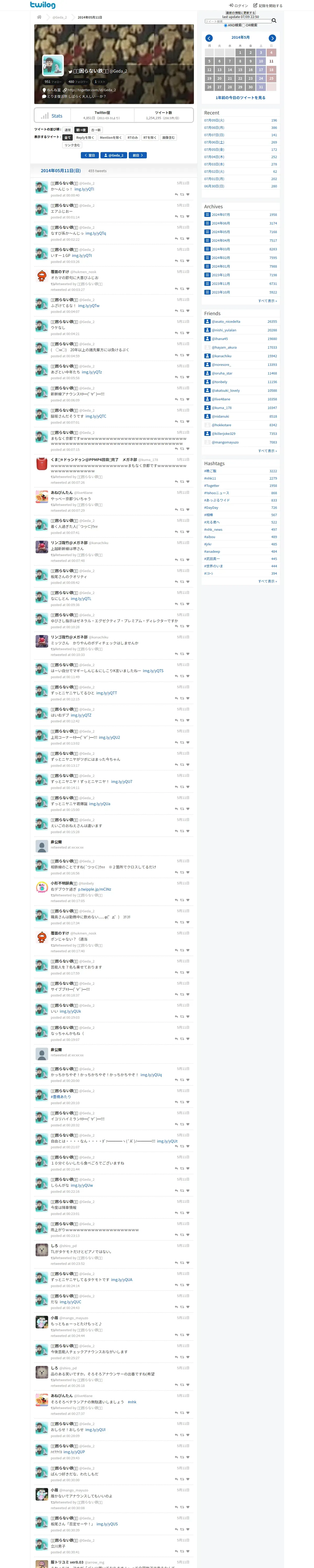Favorite the tweet posted at 00:03:26
This screenshot has height=1568, width=314.
[x=188, y=261]
